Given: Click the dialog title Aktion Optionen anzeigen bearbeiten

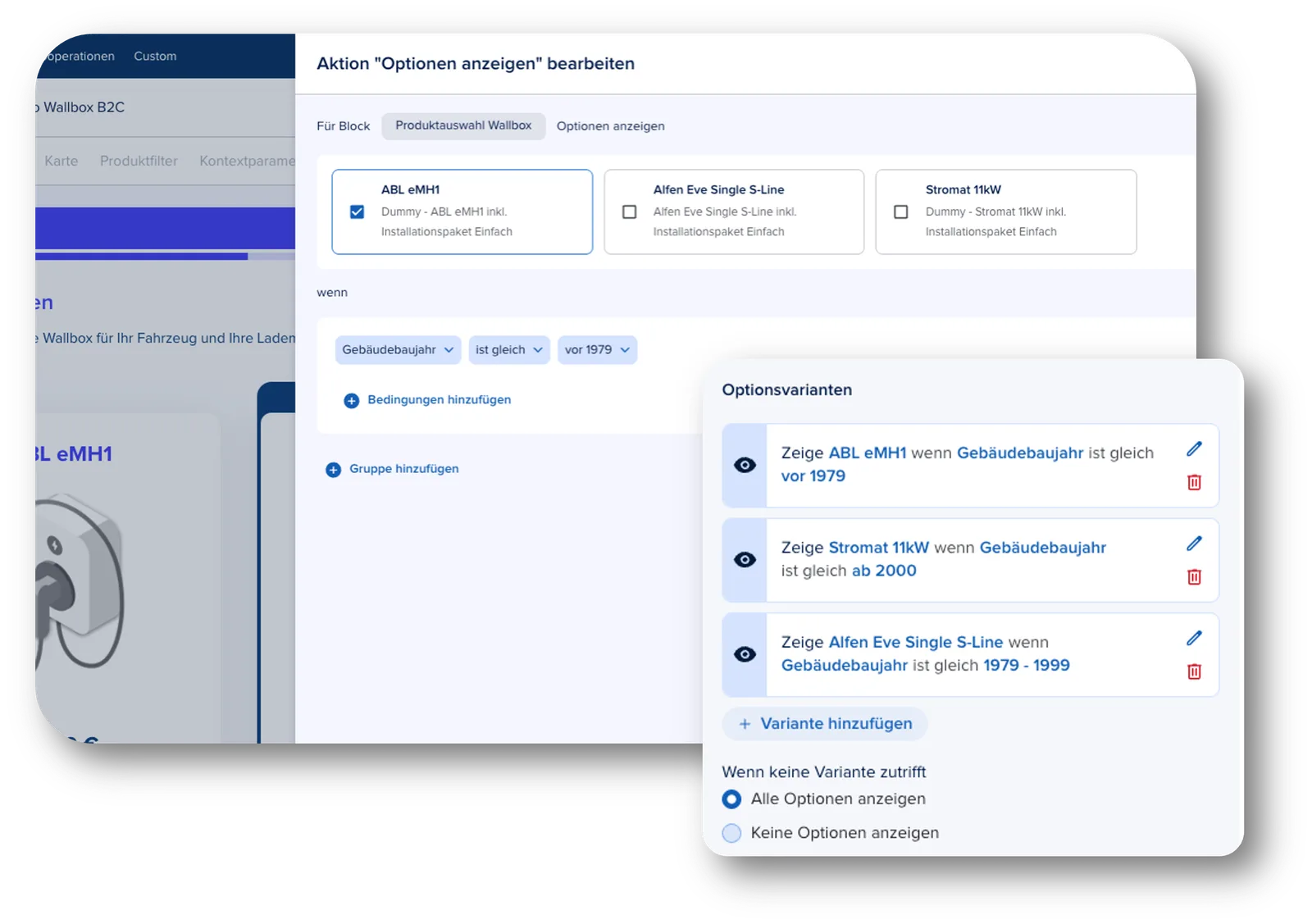Looking at the screenshot, I should tap(476, 64).
